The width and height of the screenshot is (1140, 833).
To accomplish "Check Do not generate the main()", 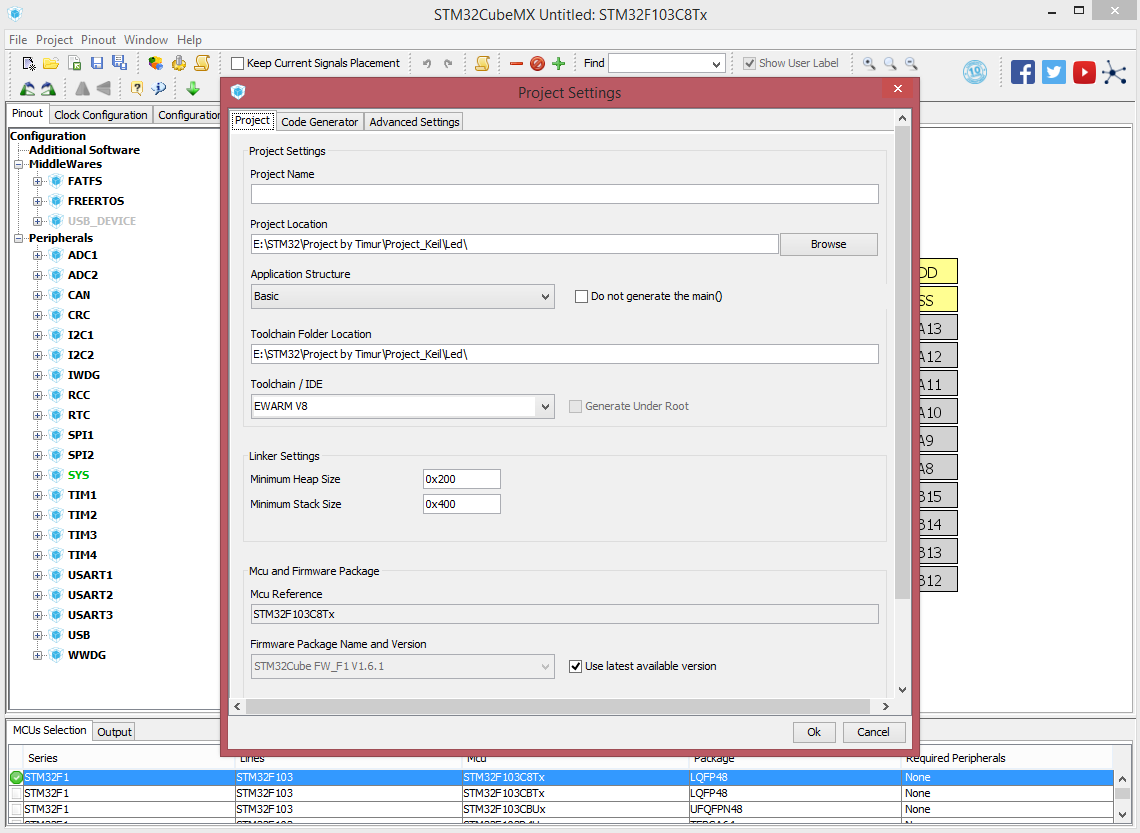I will (x=581, y=297).
